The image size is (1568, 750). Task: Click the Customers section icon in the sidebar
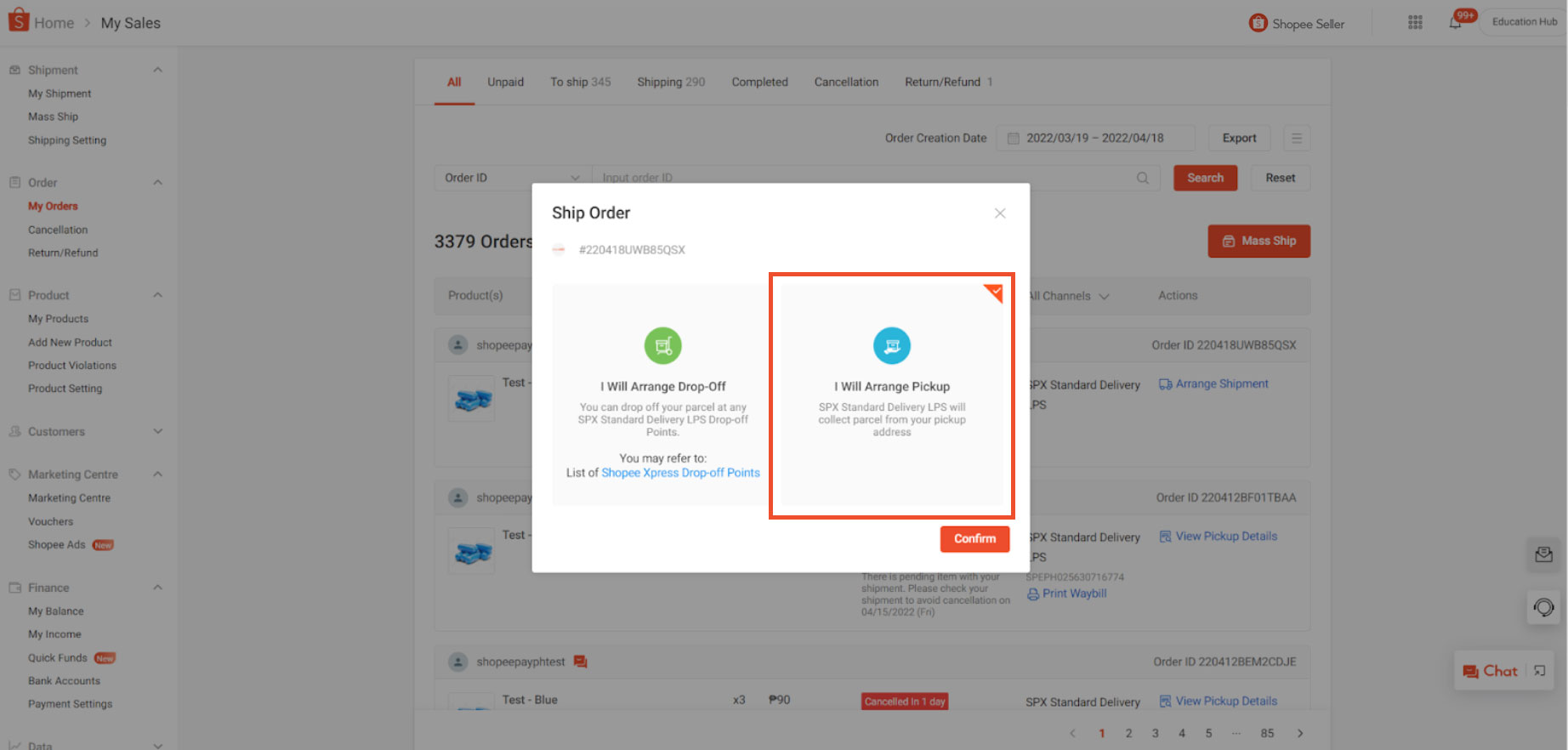click(14, 431)
